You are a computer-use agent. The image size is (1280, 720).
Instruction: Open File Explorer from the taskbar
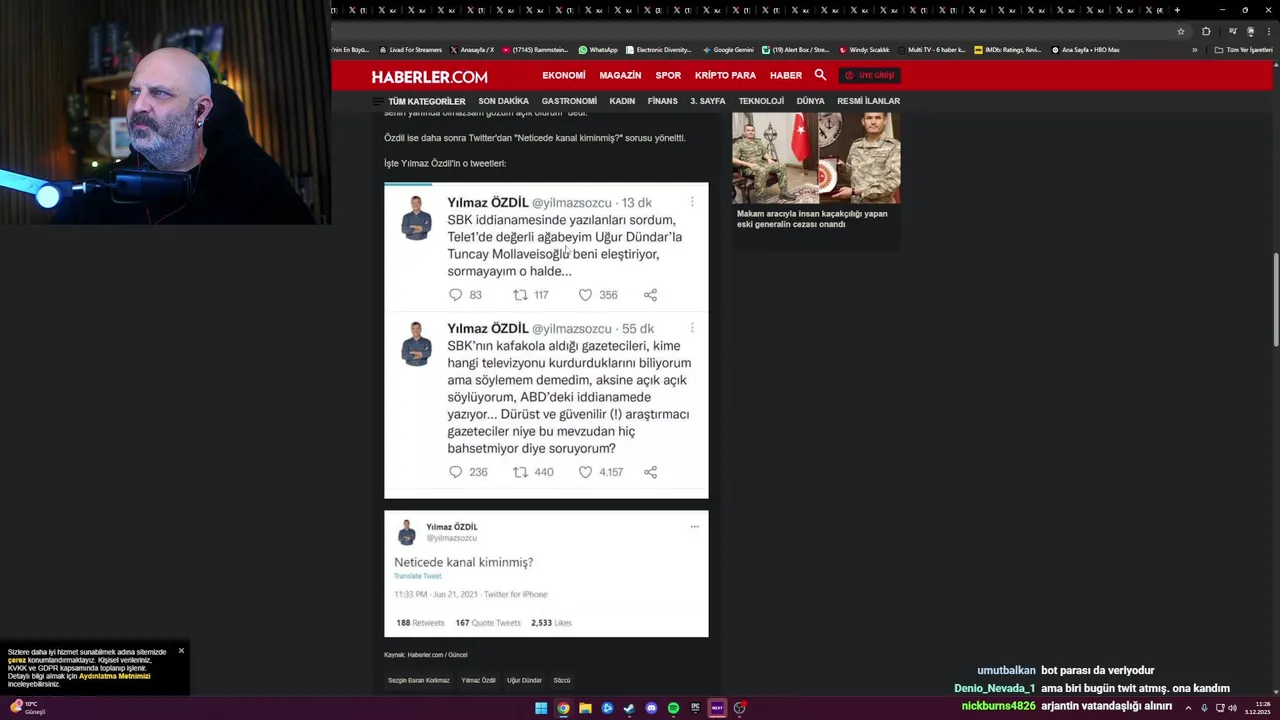click(x=585, y=708)
